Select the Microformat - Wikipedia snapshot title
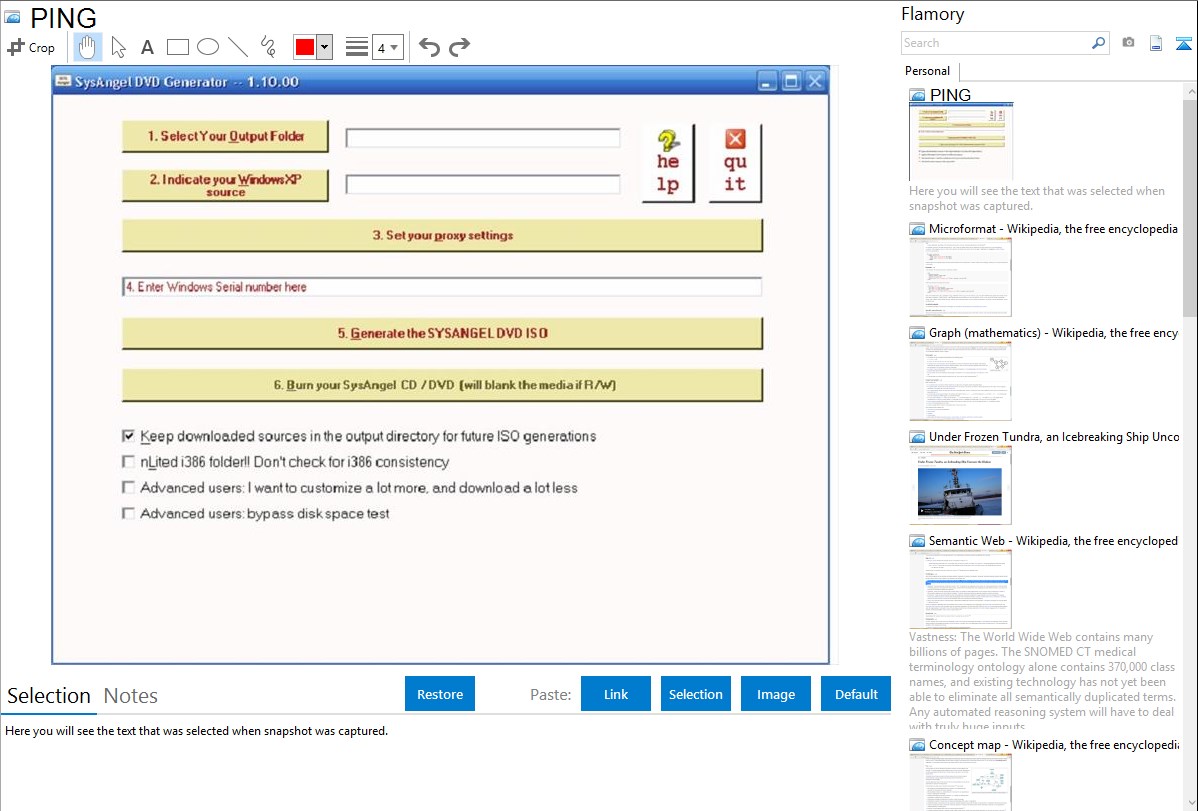This screenshot has width=1198, height=811. [x=1053, y=229]
